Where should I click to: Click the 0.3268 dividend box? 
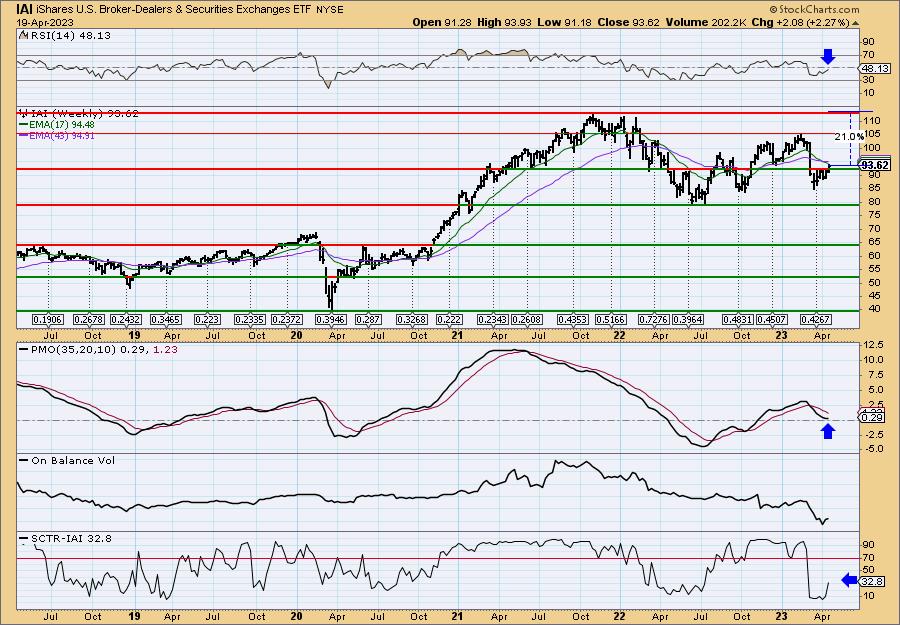tap(412, 320)
